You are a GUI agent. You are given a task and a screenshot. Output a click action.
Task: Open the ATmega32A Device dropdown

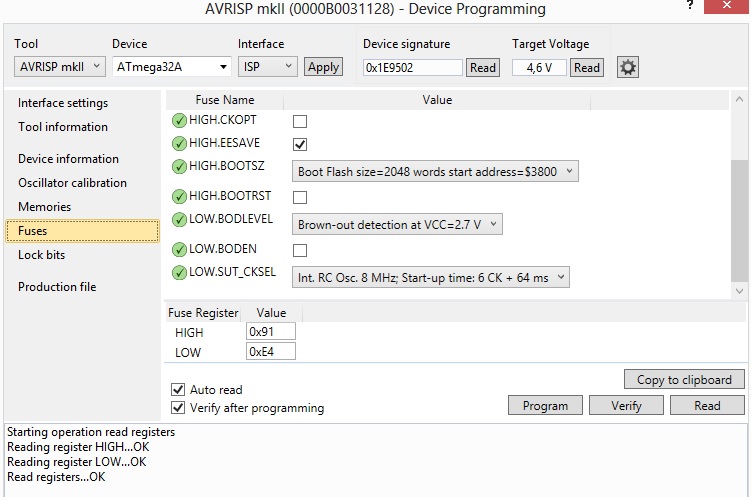tap(171, 67)
